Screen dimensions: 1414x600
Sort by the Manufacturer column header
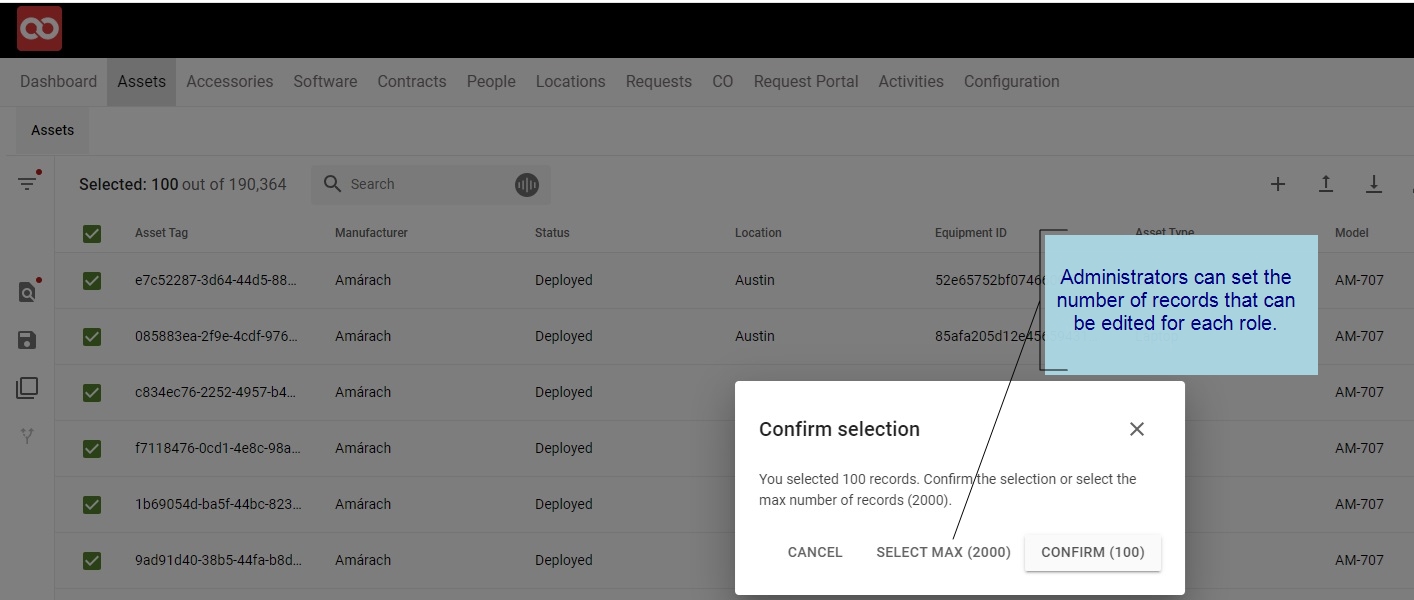point(371,233)
